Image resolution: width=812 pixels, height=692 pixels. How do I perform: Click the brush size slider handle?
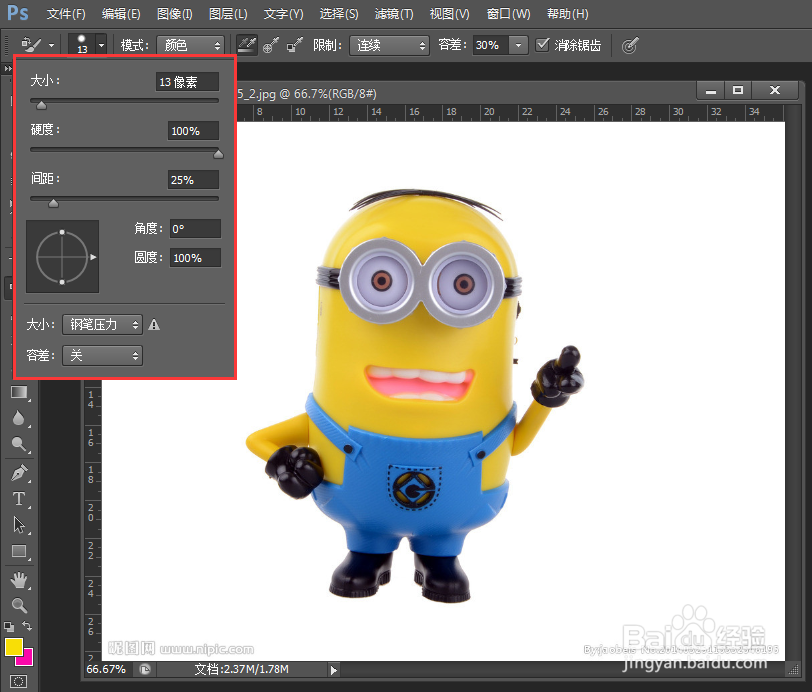pyautogui.click(x=41, y=105)
